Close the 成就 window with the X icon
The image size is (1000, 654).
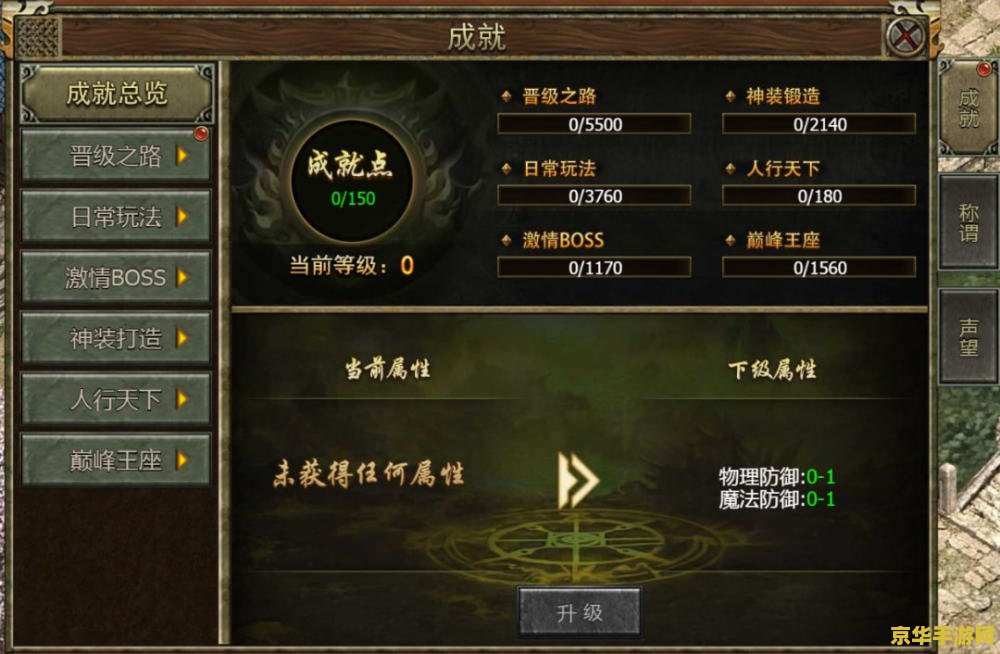point(905,37)
